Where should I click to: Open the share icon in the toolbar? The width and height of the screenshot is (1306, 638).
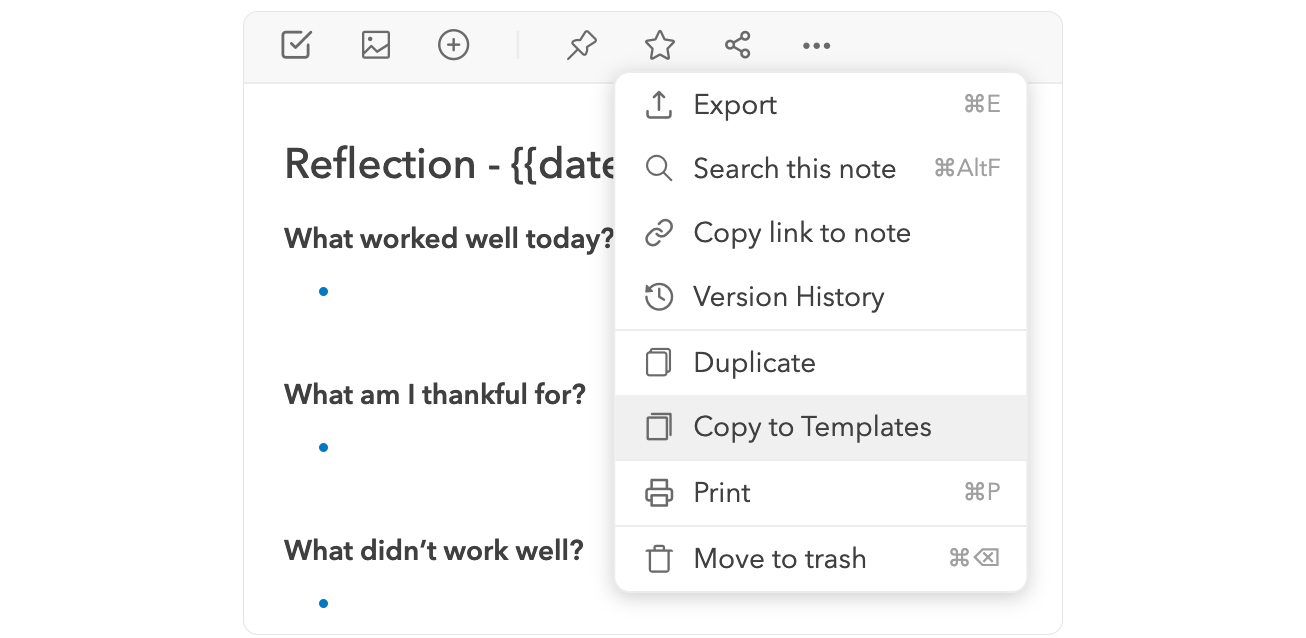point(738,45)
